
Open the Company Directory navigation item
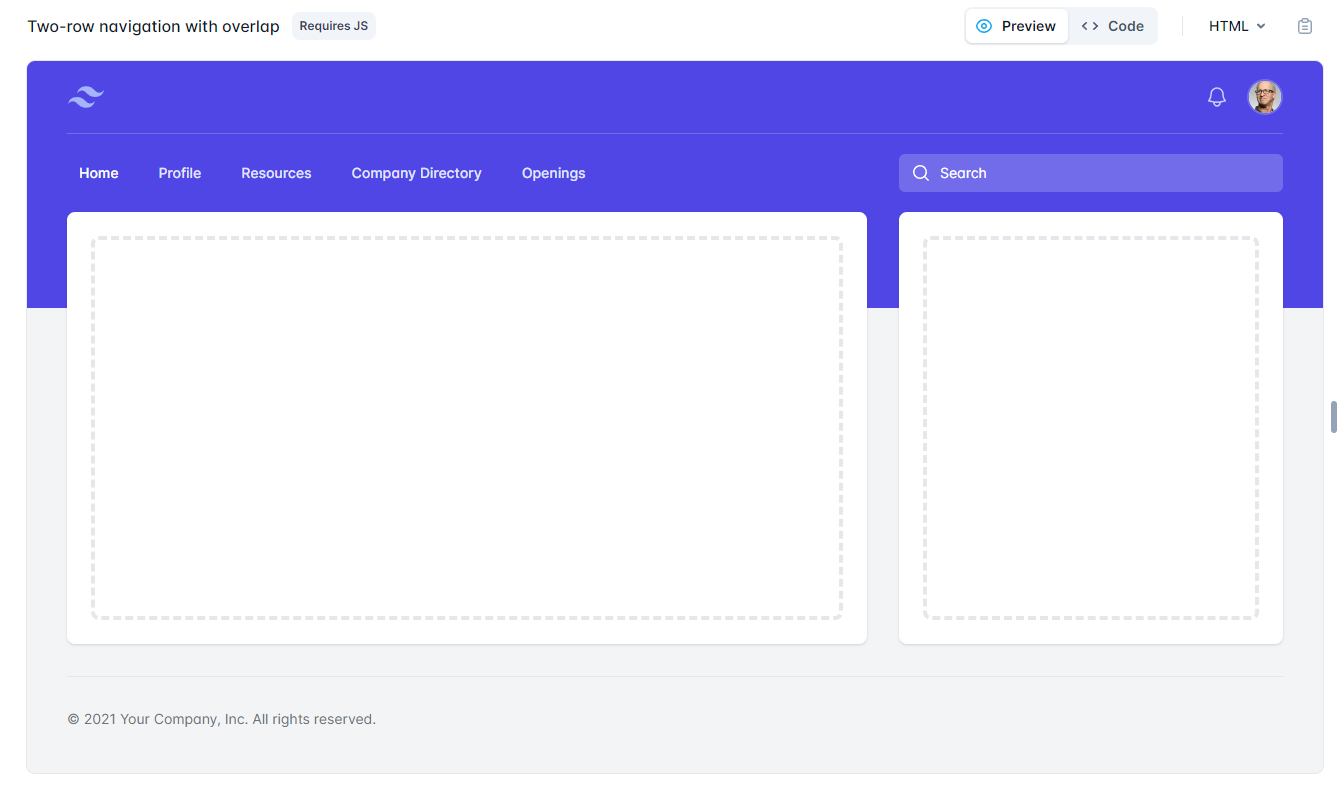click(416, 173)
